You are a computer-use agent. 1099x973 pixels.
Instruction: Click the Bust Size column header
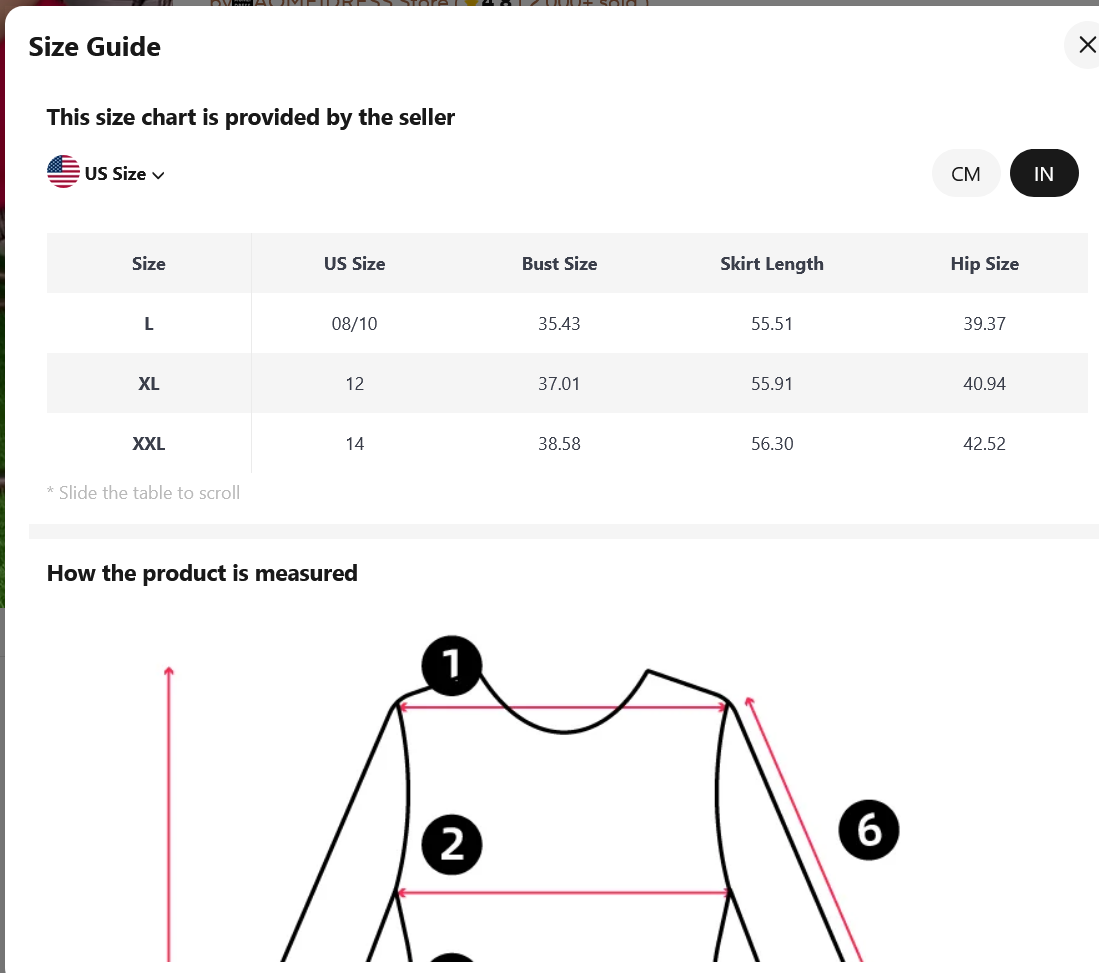(559, 264)
